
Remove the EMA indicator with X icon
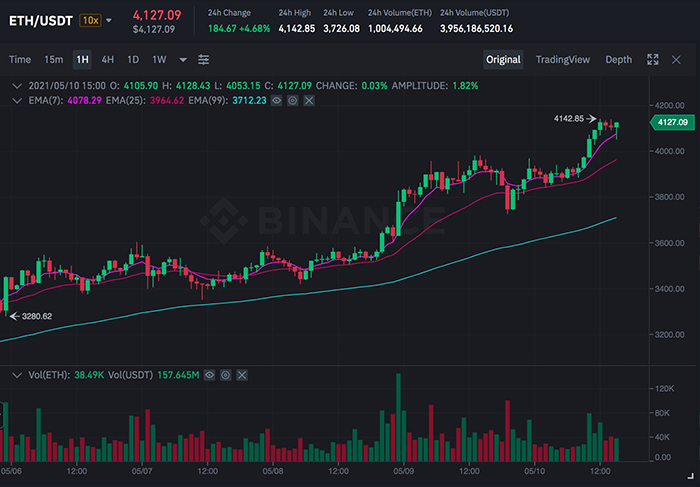[308, 101]
